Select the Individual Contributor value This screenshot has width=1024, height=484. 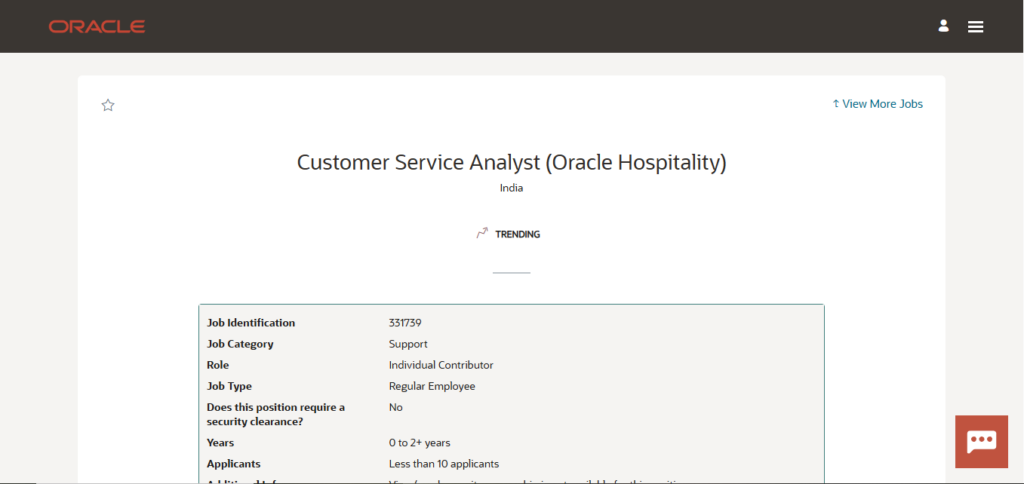click(x=441, y=365)
